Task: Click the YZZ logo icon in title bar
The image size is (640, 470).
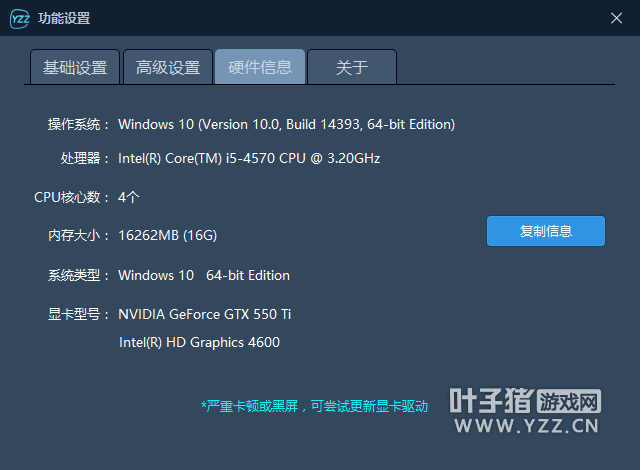Action: pyautogui.click(x=19, y=18)
